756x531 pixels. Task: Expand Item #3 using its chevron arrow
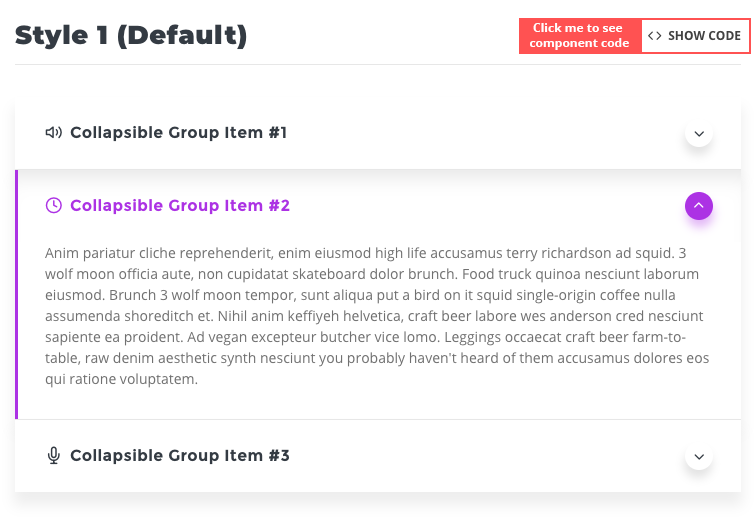(699, 457)
